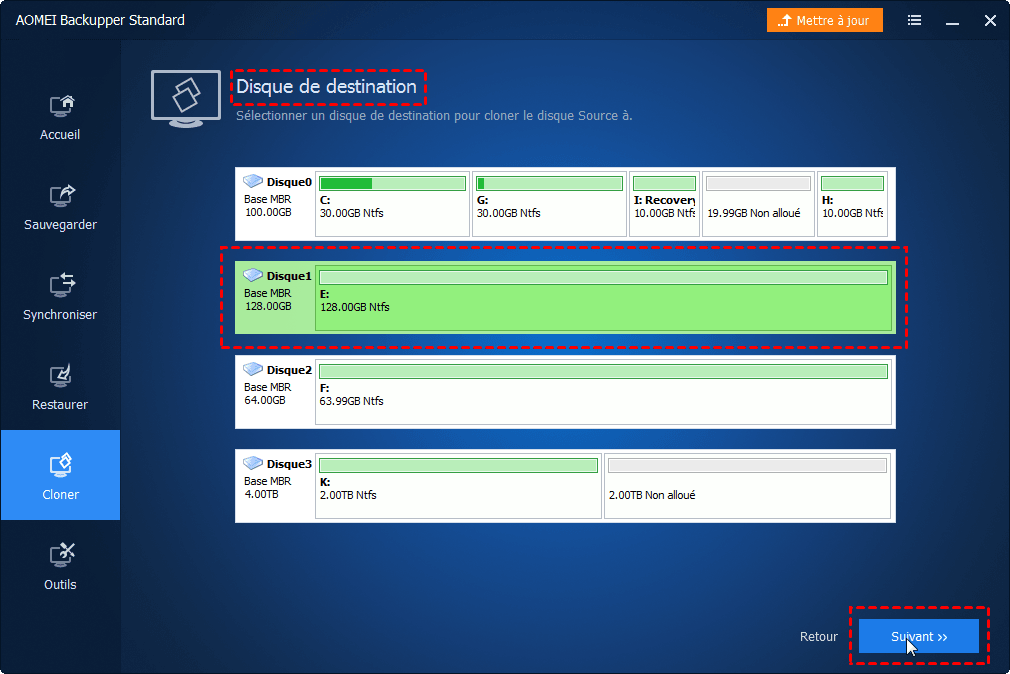Image resolution: width=1010 pixels, height=674 pixels.
Task: Go back with the Retour link
Action: click(x=819, y=637)
